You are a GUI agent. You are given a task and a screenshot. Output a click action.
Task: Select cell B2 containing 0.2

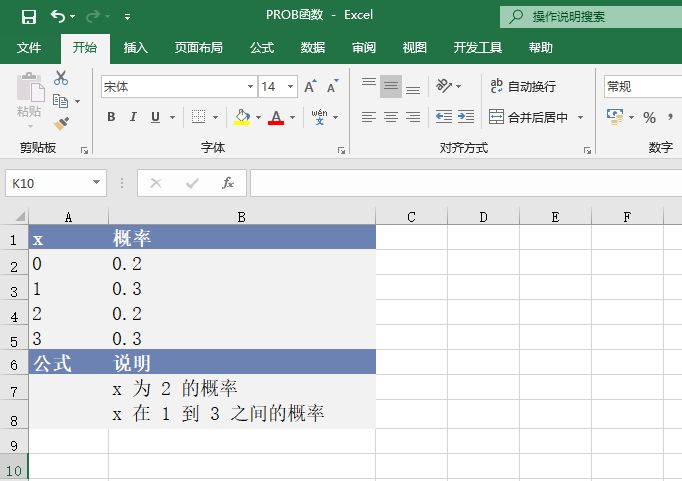tap(241, 264)
